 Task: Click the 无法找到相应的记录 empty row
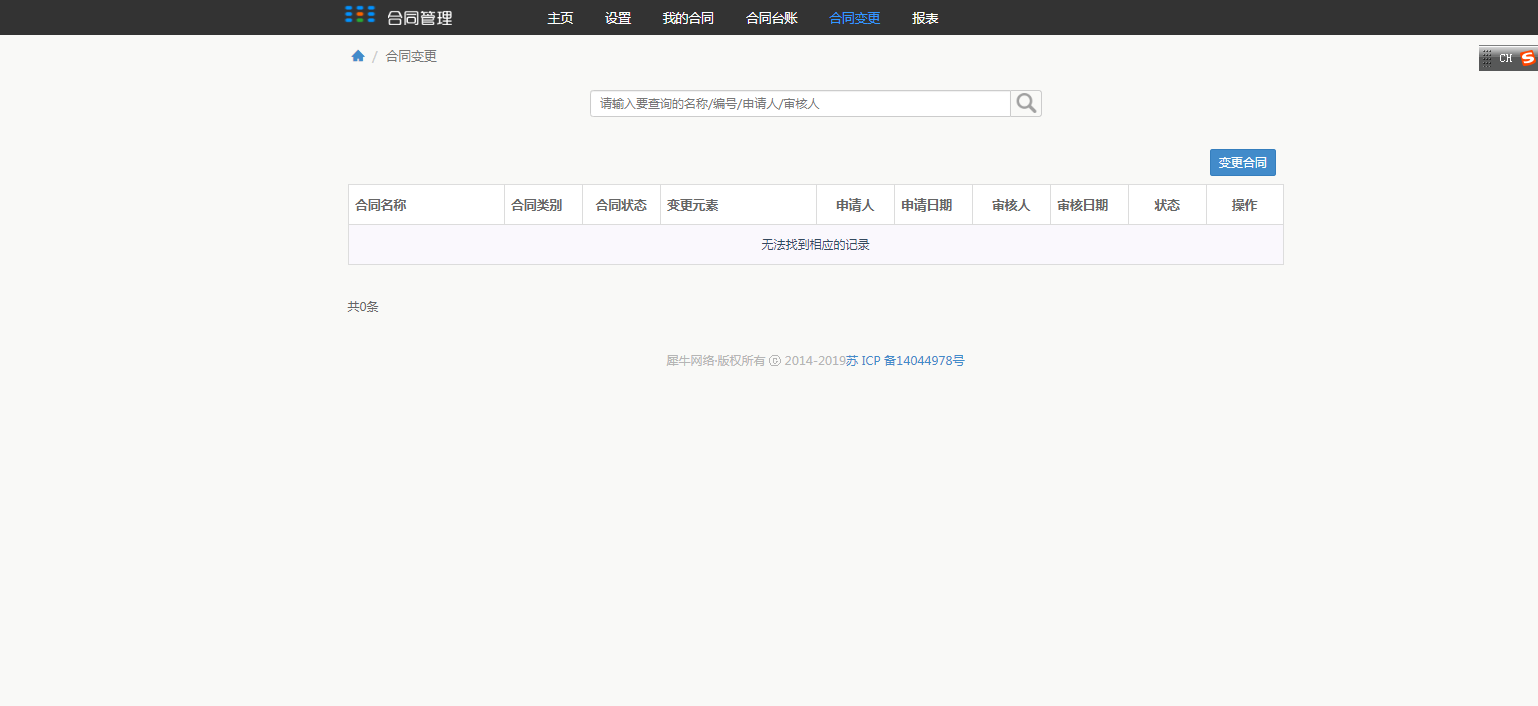point(816,245)
